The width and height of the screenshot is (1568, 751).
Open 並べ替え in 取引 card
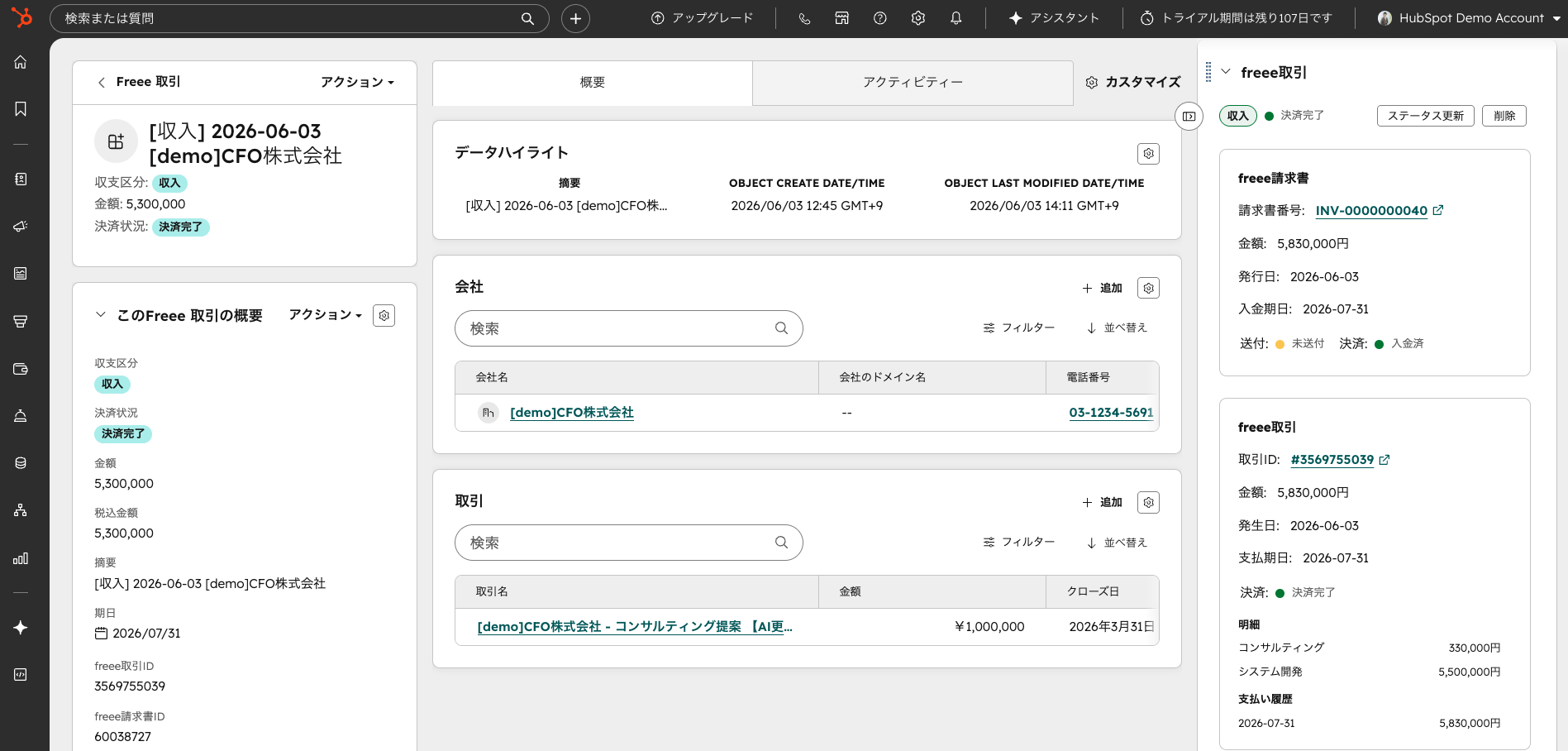click(x=1117, y=543)
